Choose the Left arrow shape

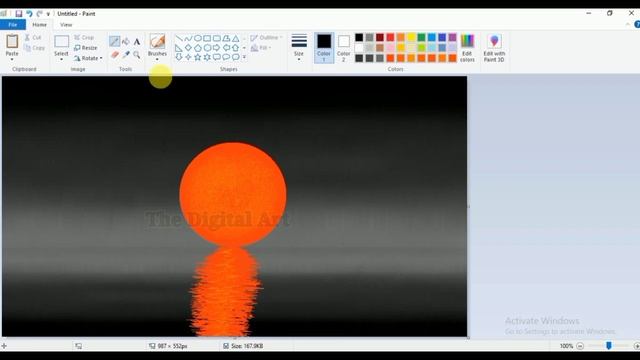coord(226,48)
